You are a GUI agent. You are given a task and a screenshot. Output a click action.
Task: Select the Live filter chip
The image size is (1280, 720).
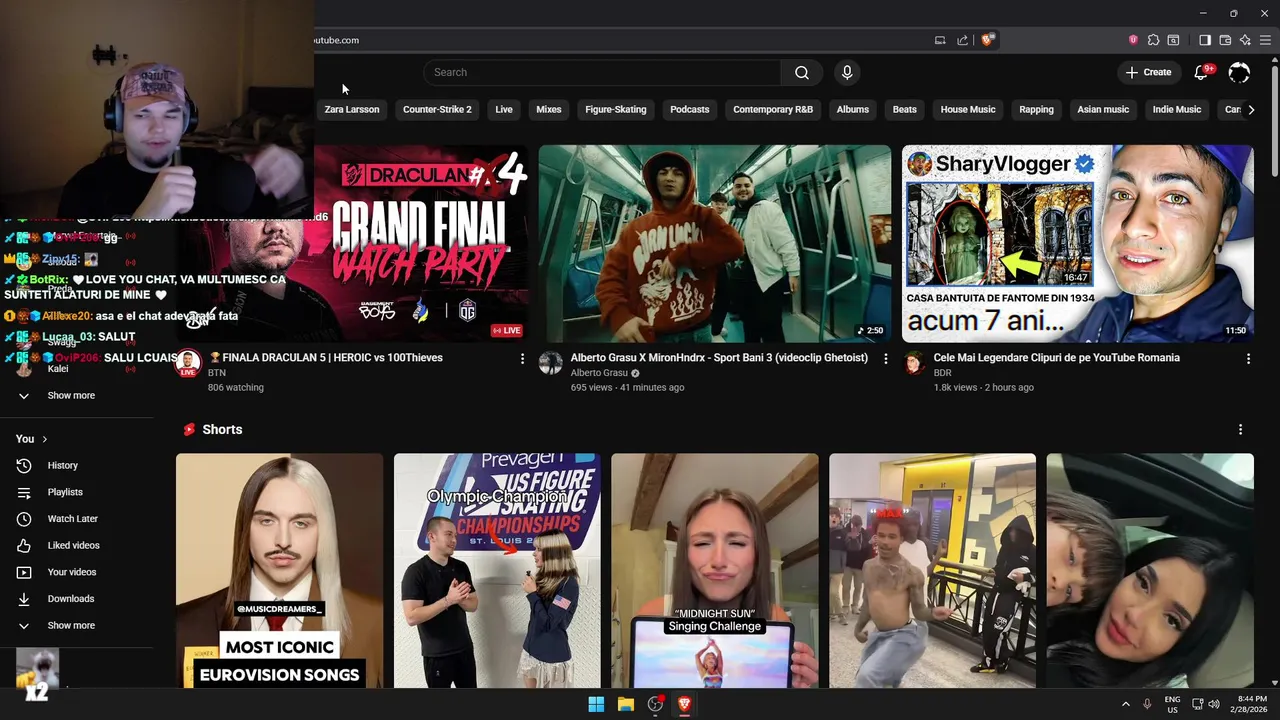coord(504,109)
